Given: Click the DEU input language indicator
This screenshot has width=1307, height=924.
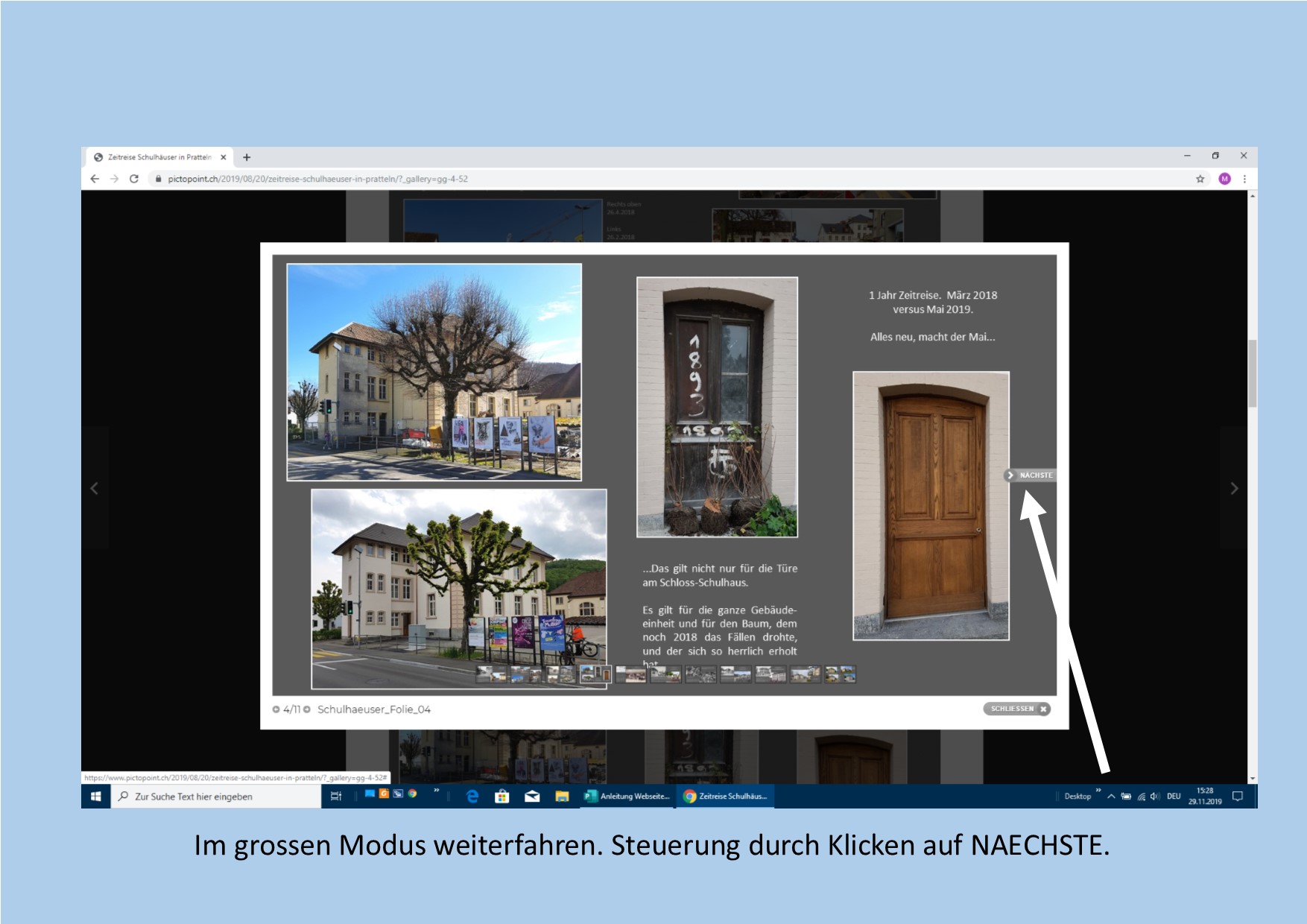Looking at the screenshot, I should pyautogui.click(x=1174, y=797).
